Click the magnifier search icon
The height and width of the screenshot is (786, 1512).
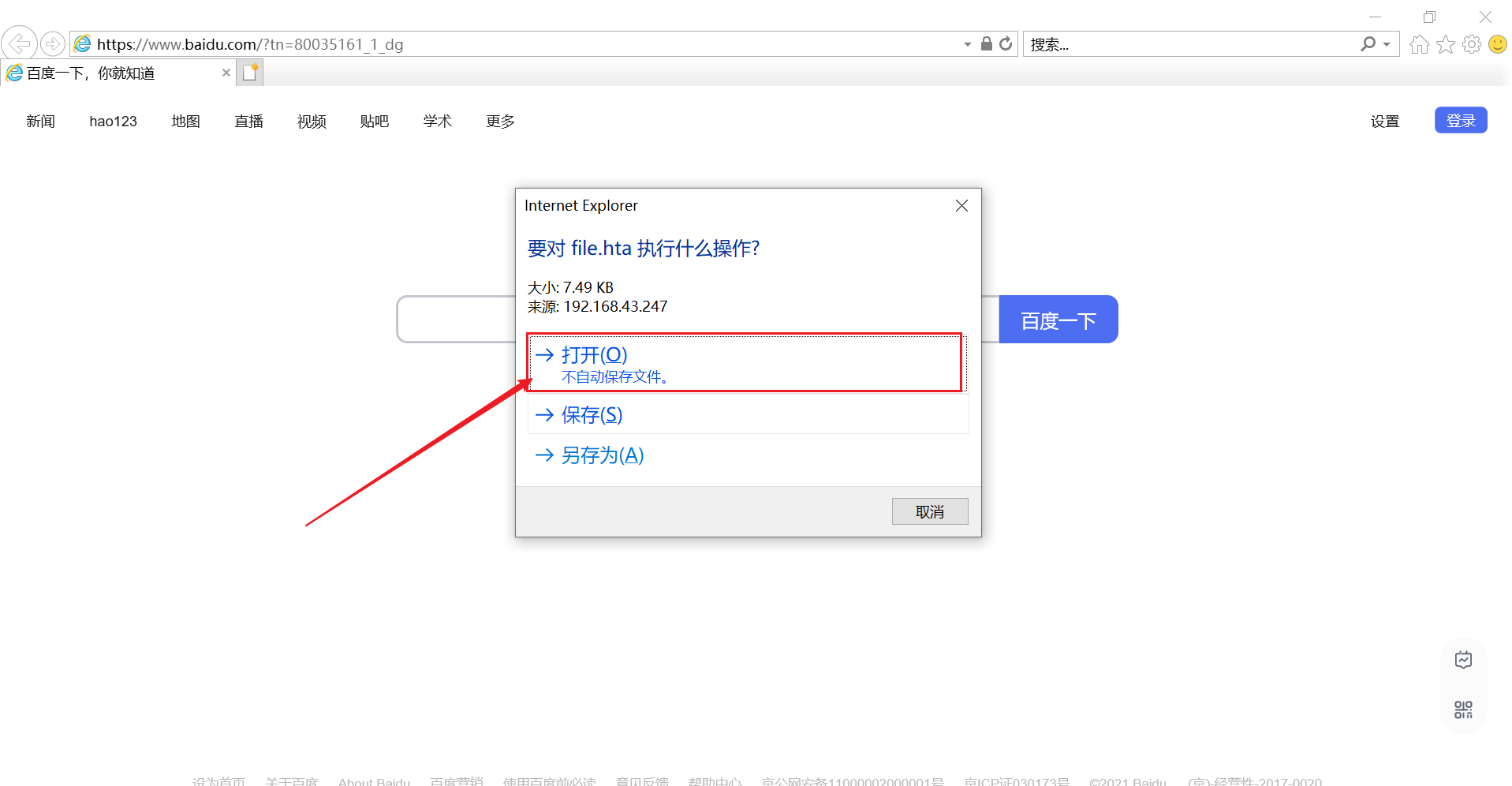click(1368, 44)
